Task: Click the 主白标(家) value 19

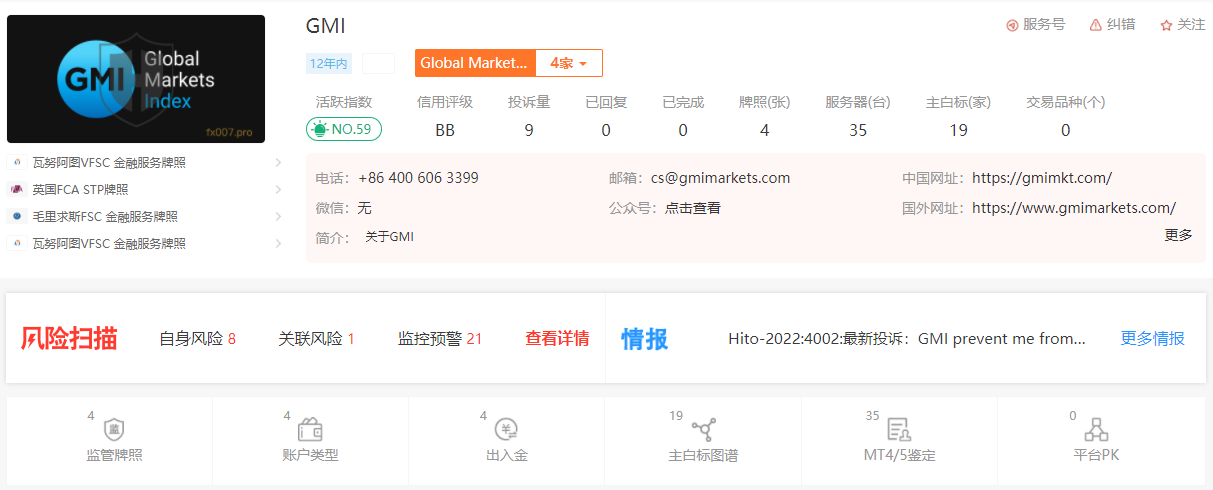Action: [x=958, y=130]
